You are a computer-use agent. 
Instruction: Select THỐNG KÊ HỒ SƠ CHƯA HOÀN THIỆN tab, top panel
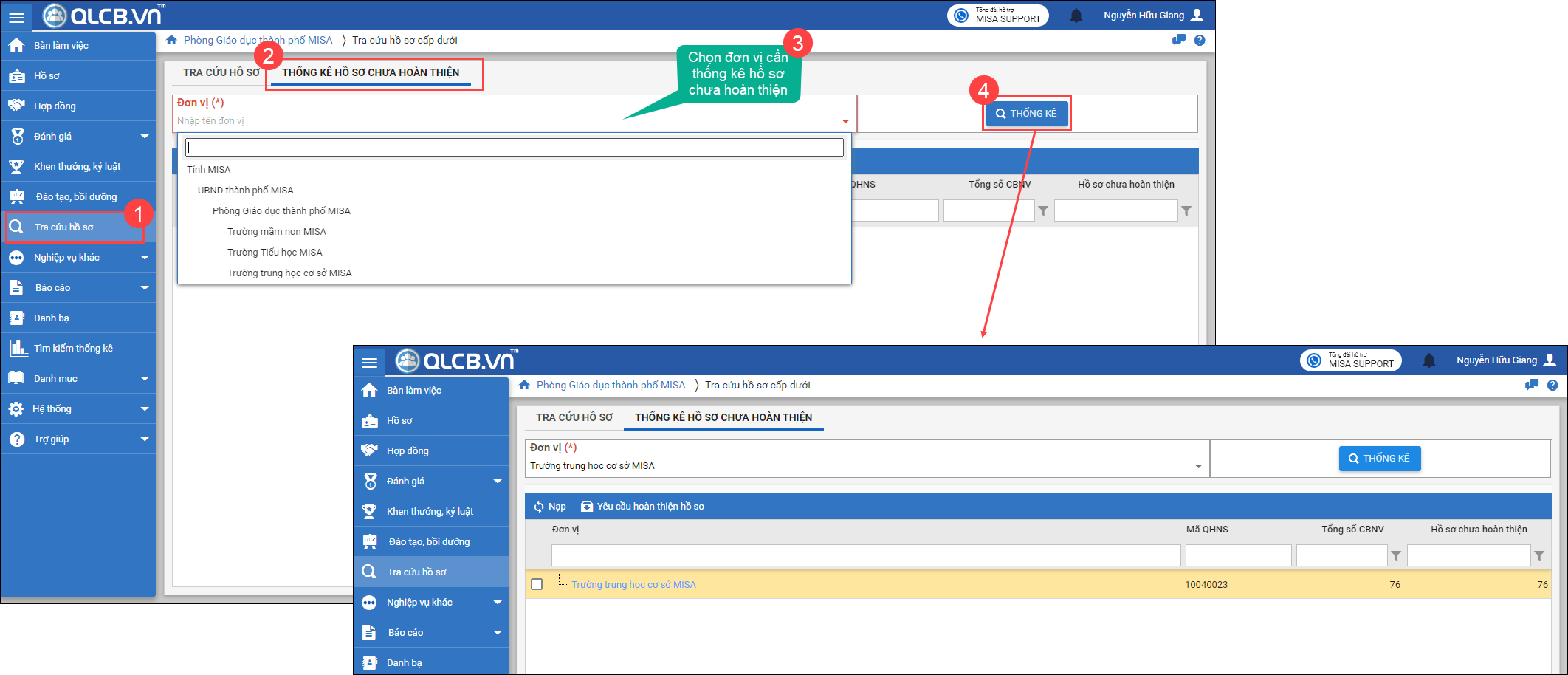point(371,72)
